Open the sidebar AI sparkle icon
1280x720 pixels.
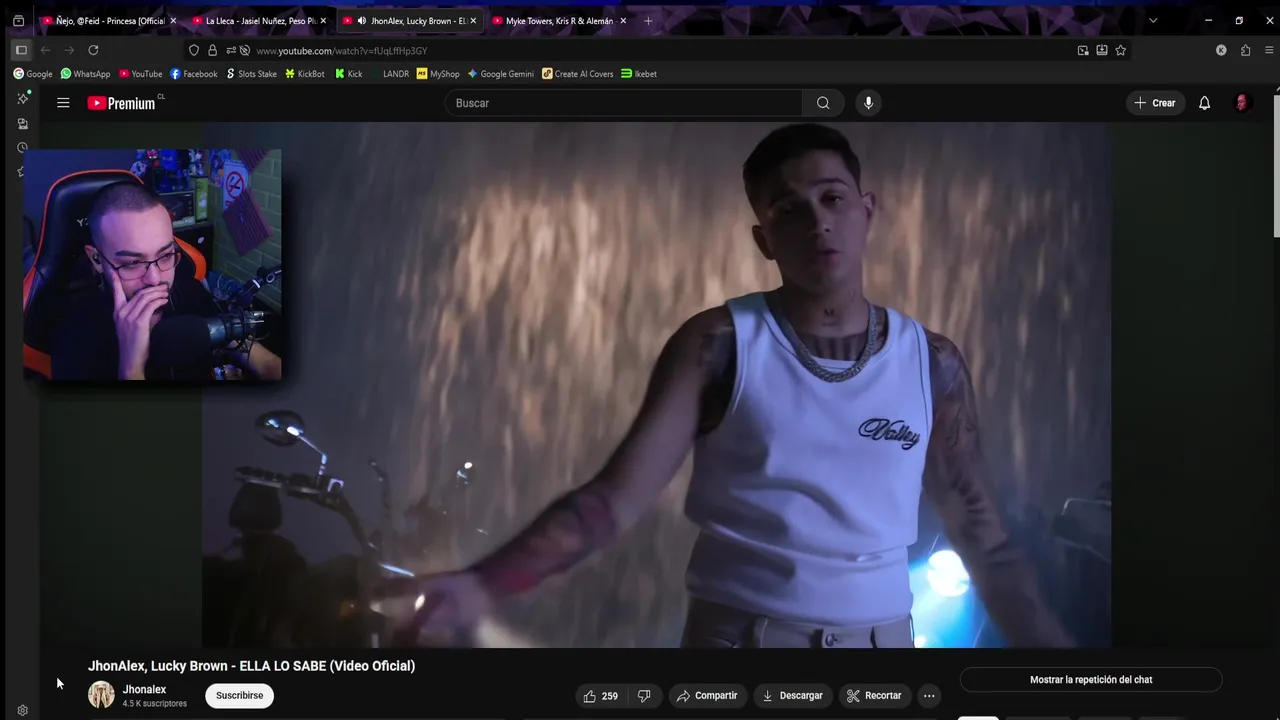tap(22, 98)
